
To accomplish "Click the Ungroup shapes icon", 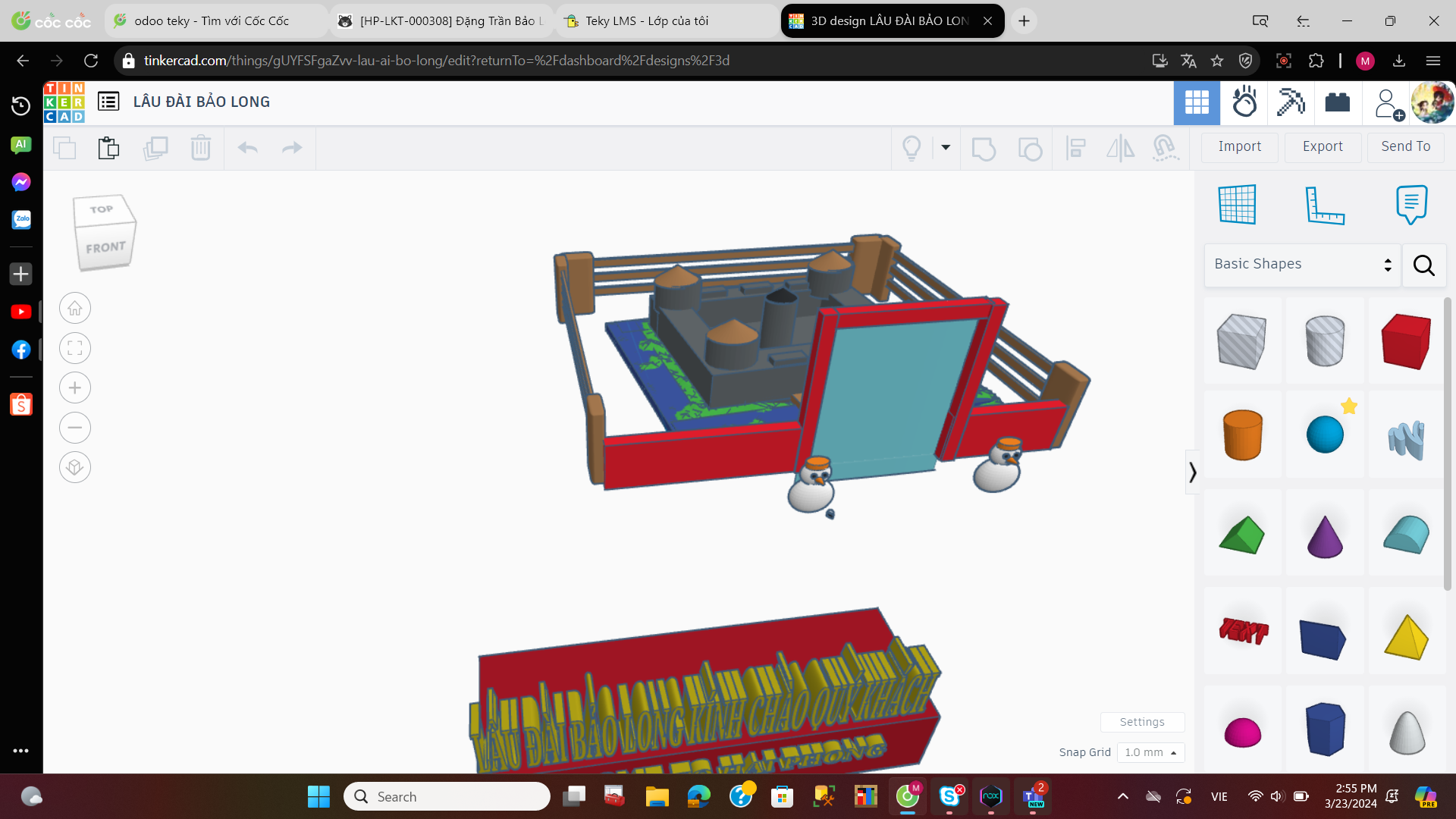I will click(x=1029, y=148).
